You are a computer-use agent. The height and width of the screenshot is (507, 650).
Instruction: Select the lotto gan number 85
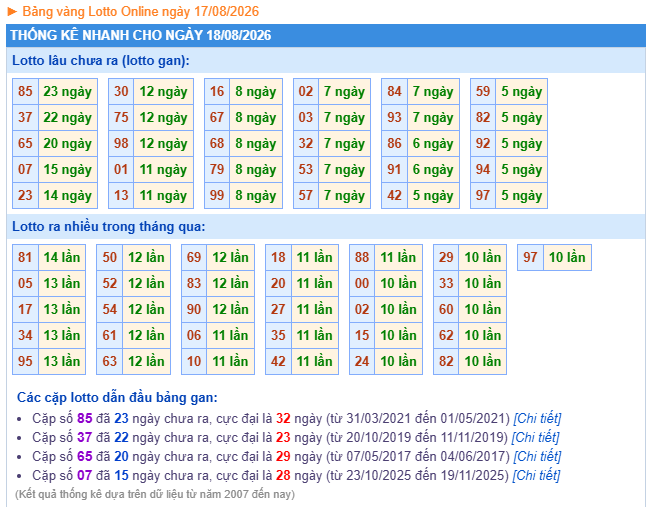click(25, 91)
